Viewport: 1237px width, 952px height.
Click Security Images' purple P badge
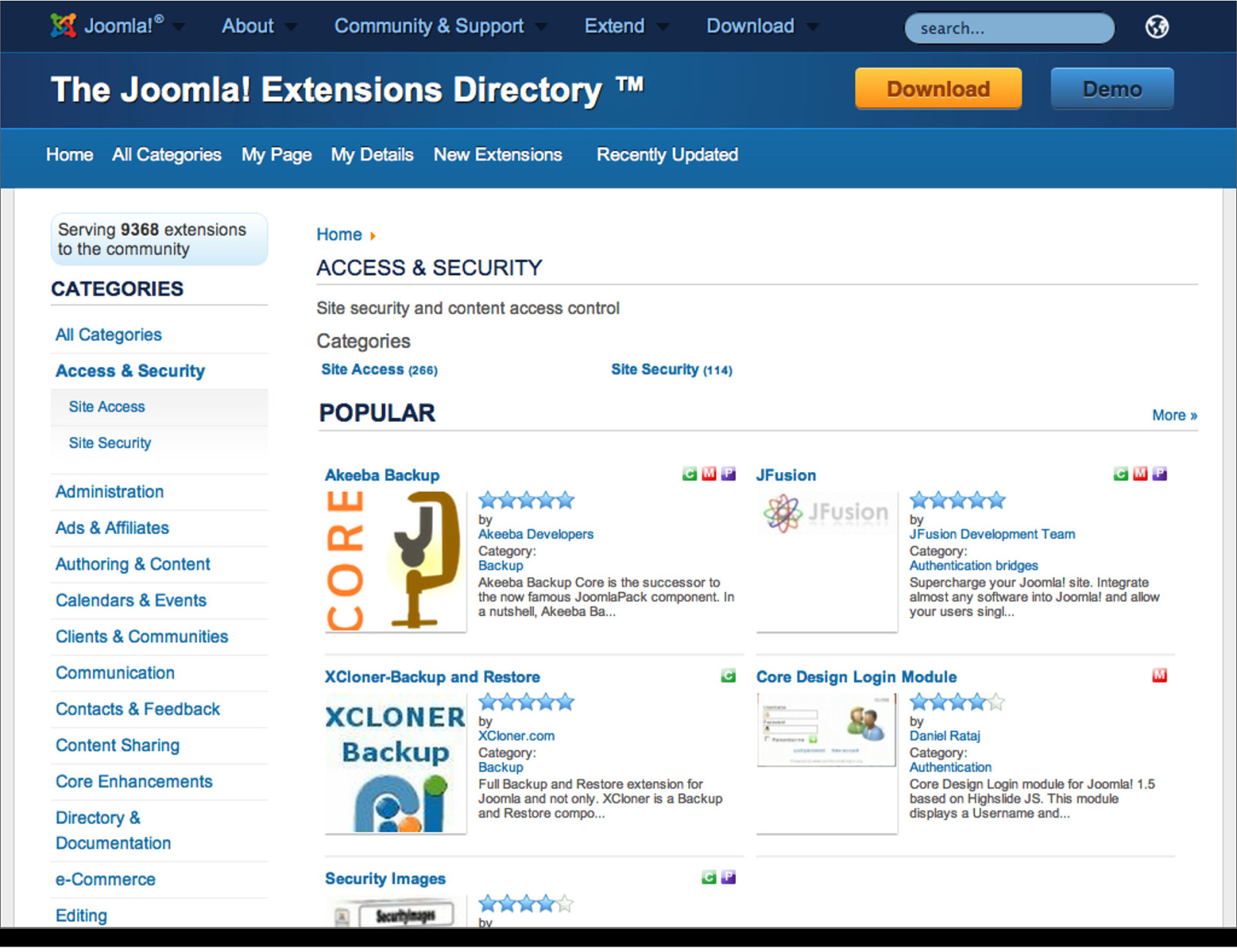pyautogui.click(x=728, y=877)
